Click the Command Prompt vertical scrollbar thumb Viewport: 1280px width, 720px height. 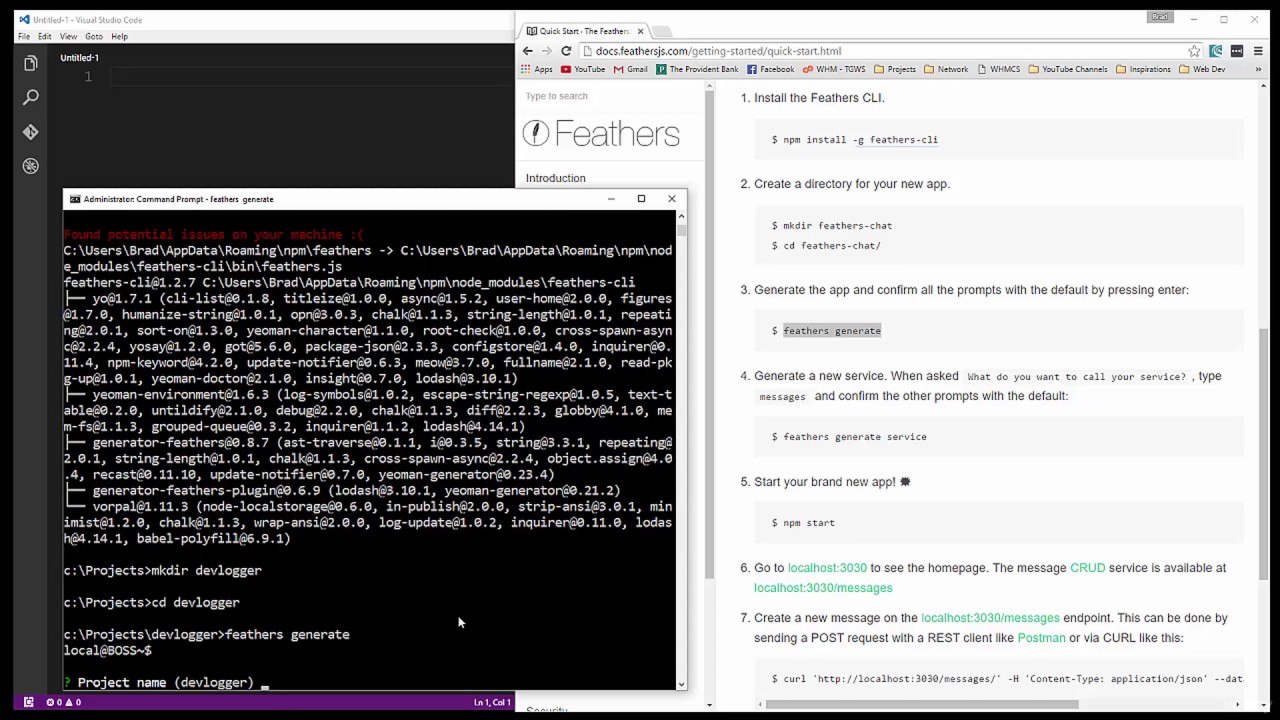coord(681,230)
